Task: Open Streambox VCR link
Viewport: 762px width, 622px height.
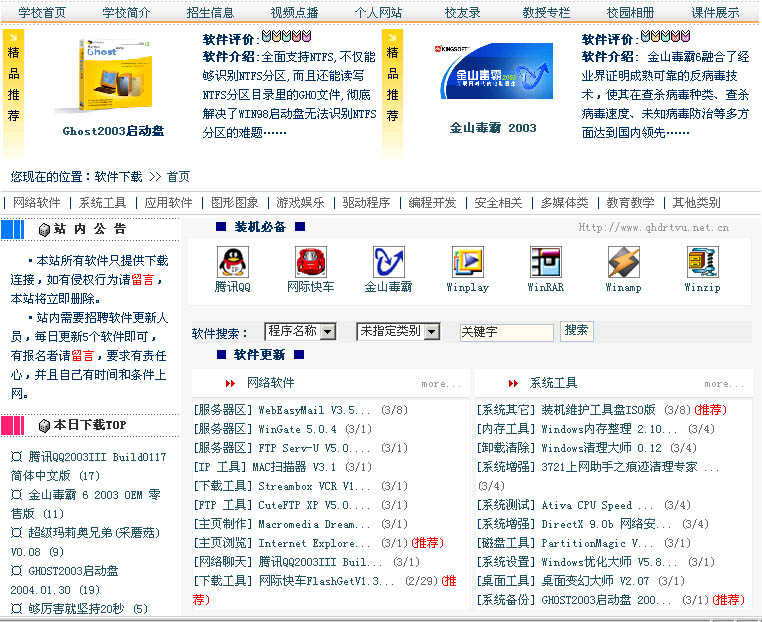Action: click(x=314, y=486)
